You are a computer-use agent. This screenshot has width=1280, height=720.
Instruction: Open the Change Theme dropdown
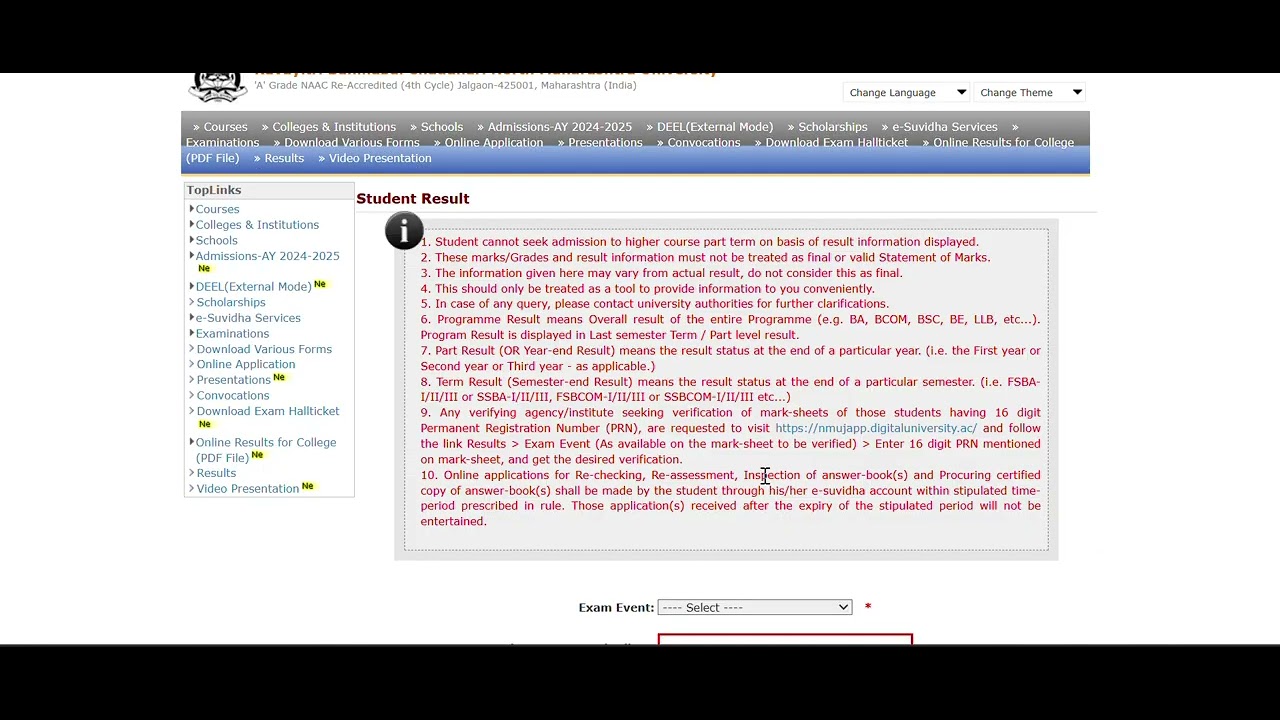(1030, 93)
